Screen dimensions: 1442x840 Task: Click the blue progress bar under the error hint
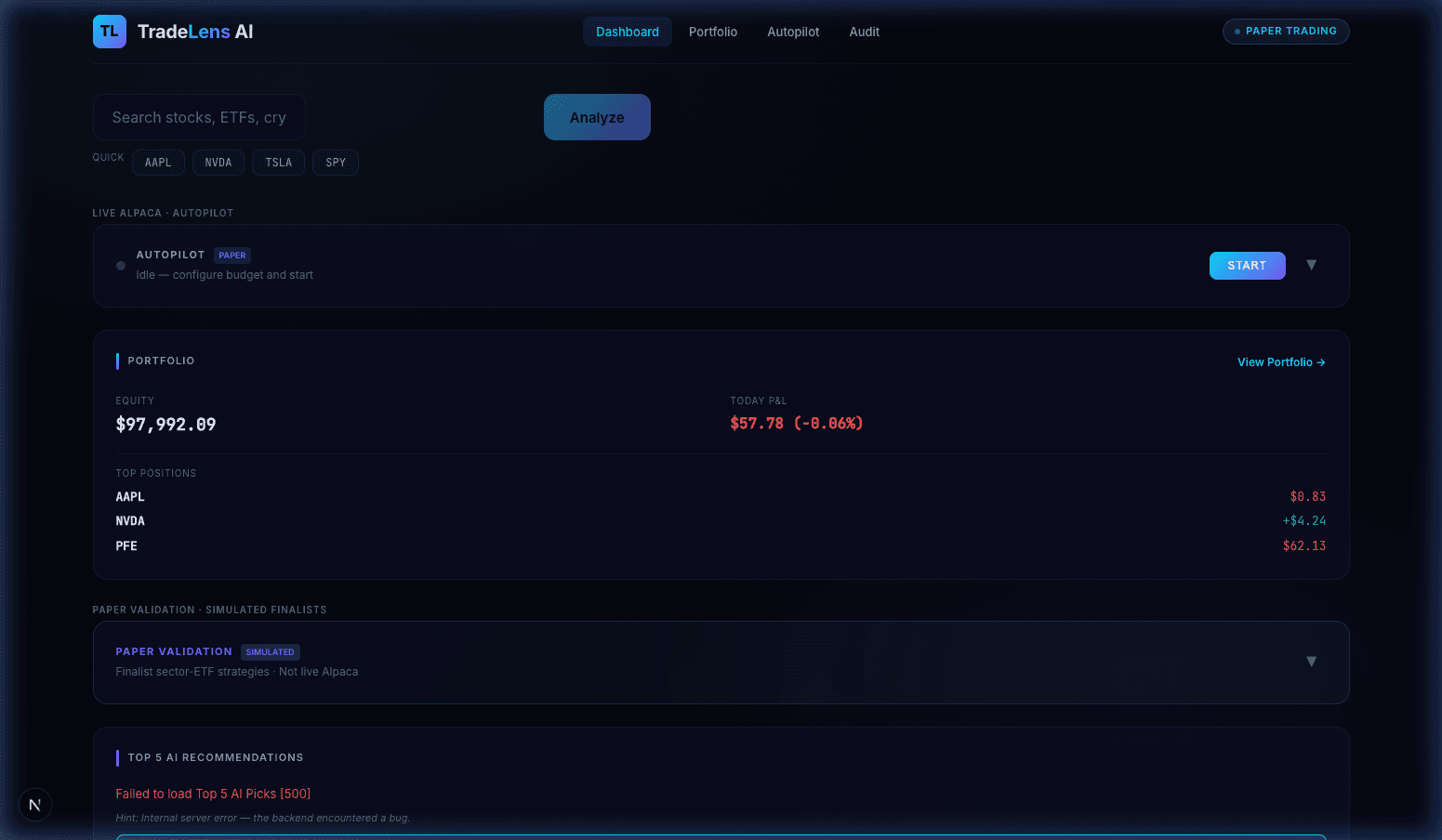click(721, 836)
